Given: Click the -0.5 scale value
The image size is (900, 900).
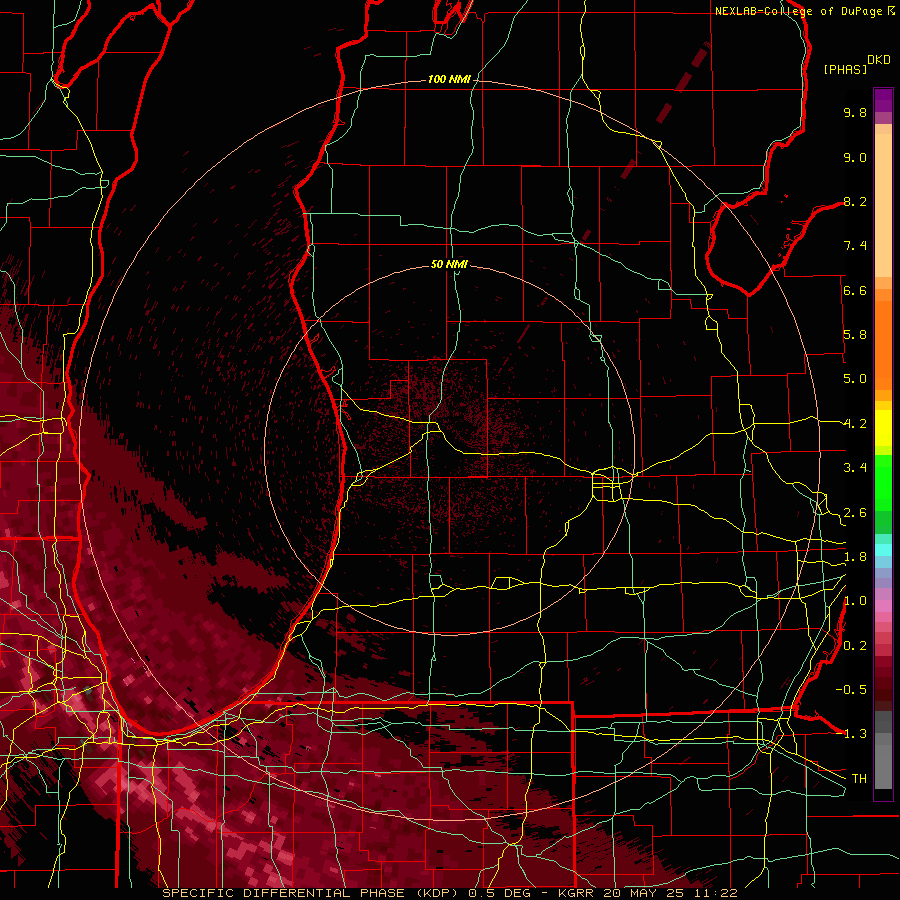Looking at the screenshot, I should click(851, 690).
